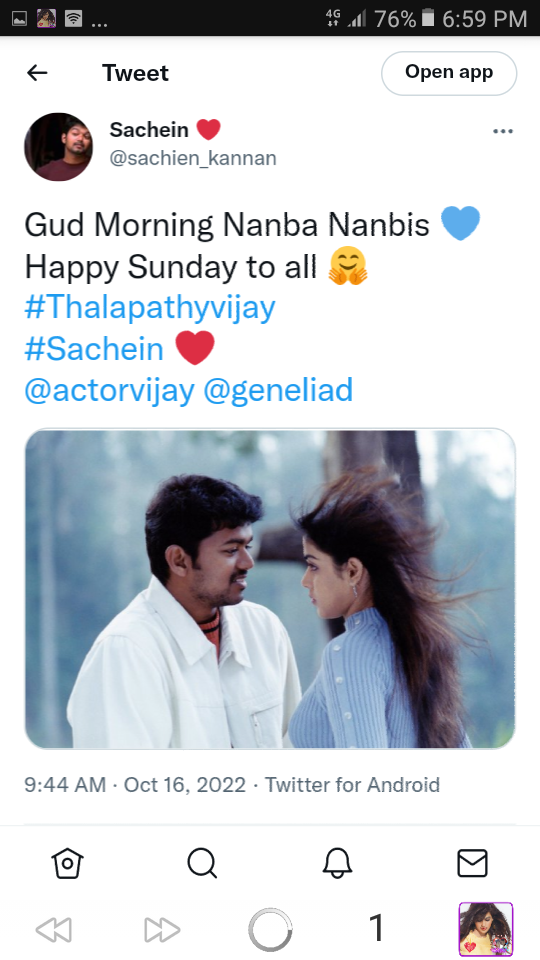Open the Messages envelope tab

pyautogui.click(x=472, y=864)
